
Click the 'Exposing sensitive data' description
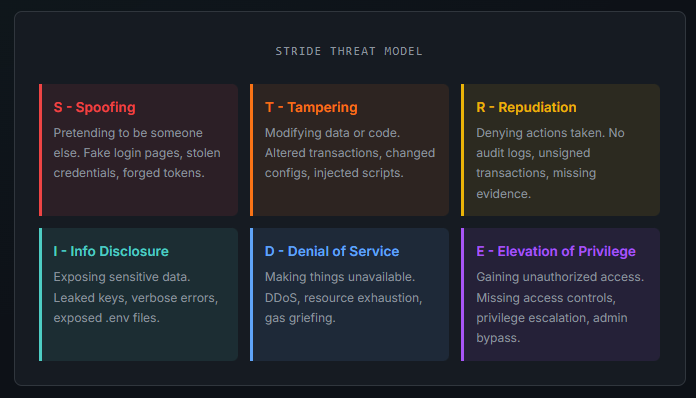pyautogui.click(x=136, y=297)
